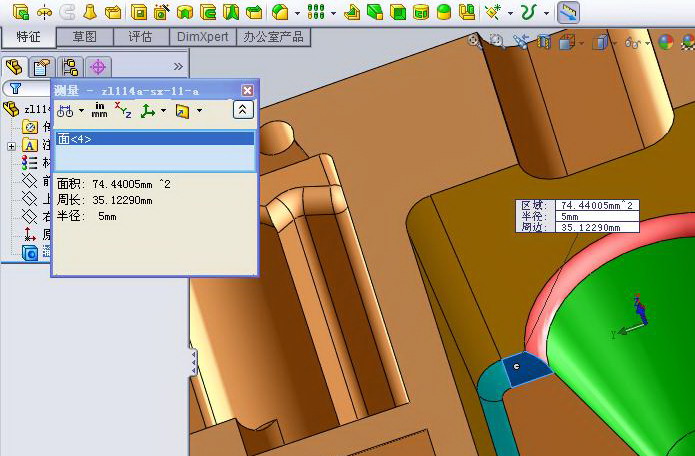This screenshot has width=695, height=456.
Task: Expand the Curves dropdown arrow
Action: pyautogui.click(x=546, y=13)
